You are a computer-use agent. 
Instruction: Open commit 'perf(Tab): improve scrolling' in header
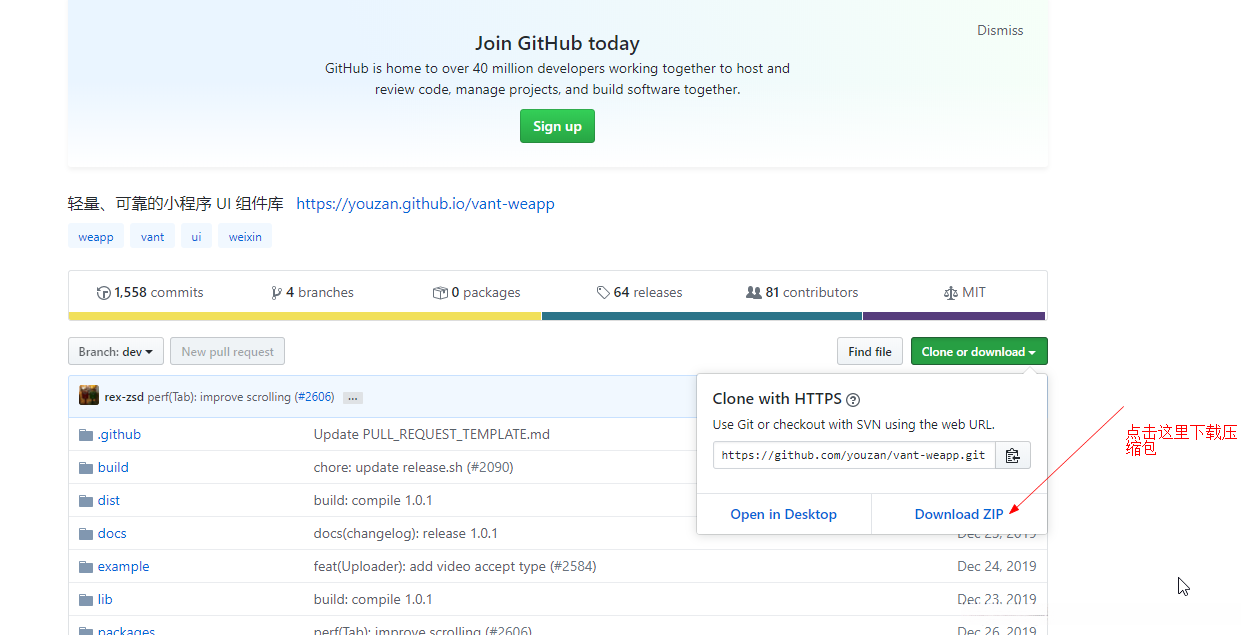[x=219, y=397]
